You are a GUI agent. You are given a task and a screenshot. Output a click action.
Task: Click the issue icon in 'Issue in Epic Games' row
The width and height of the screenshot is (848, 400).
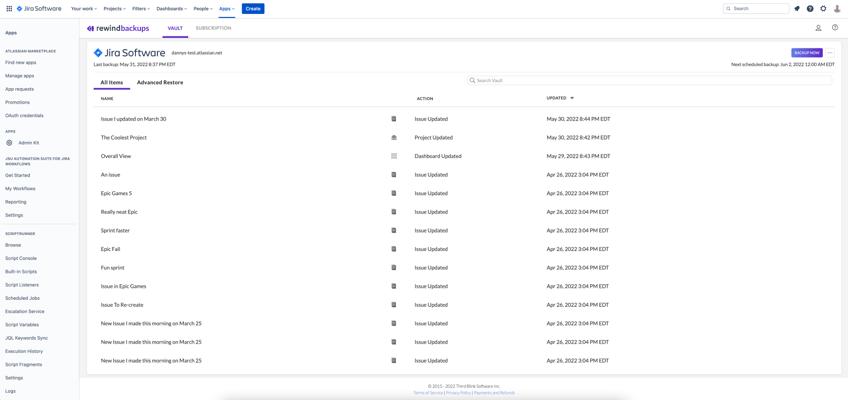394,286
